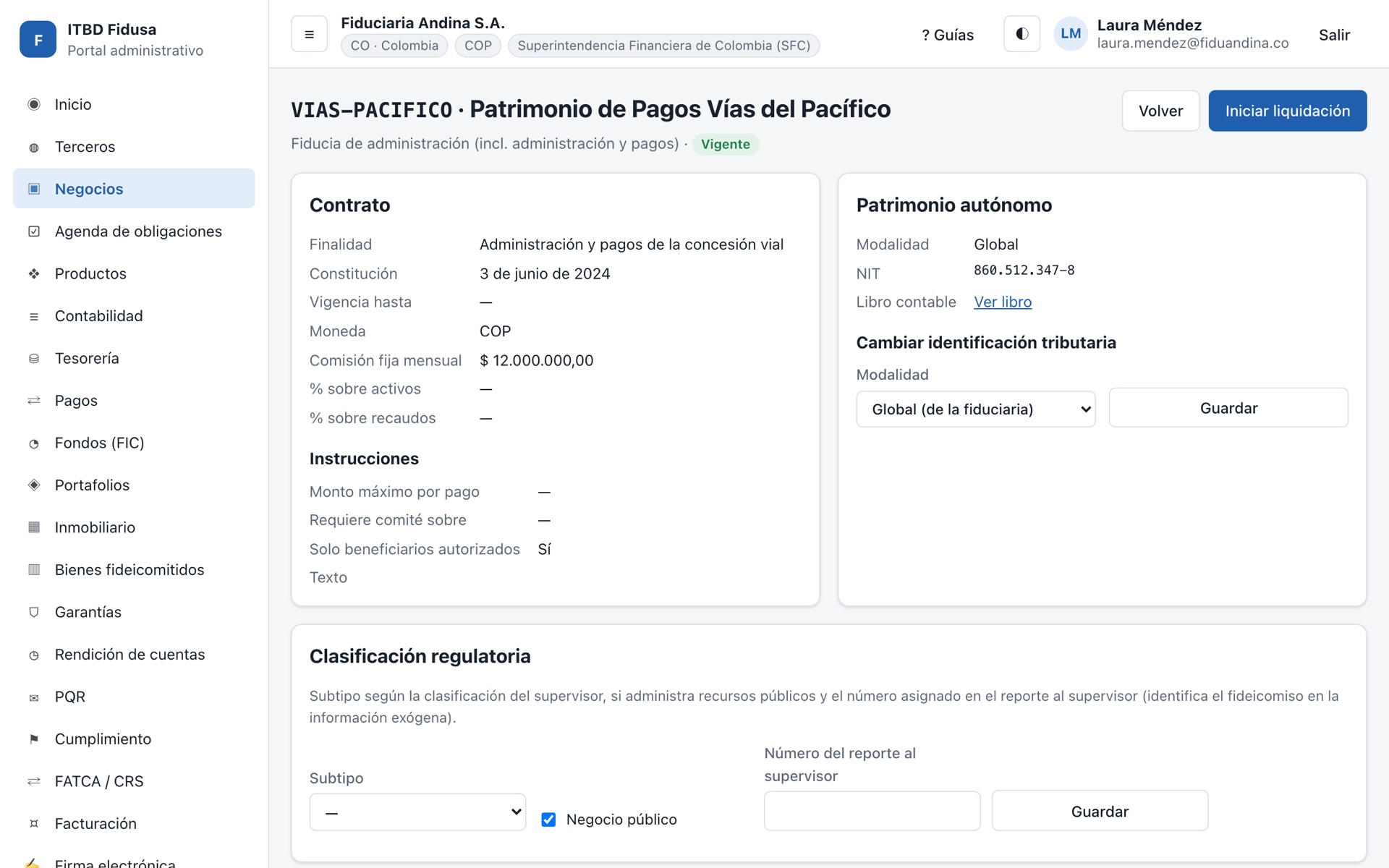The image size is (1389, 868).
Task: Click the Negocios sidebar icon
Action: coord(34,189)
